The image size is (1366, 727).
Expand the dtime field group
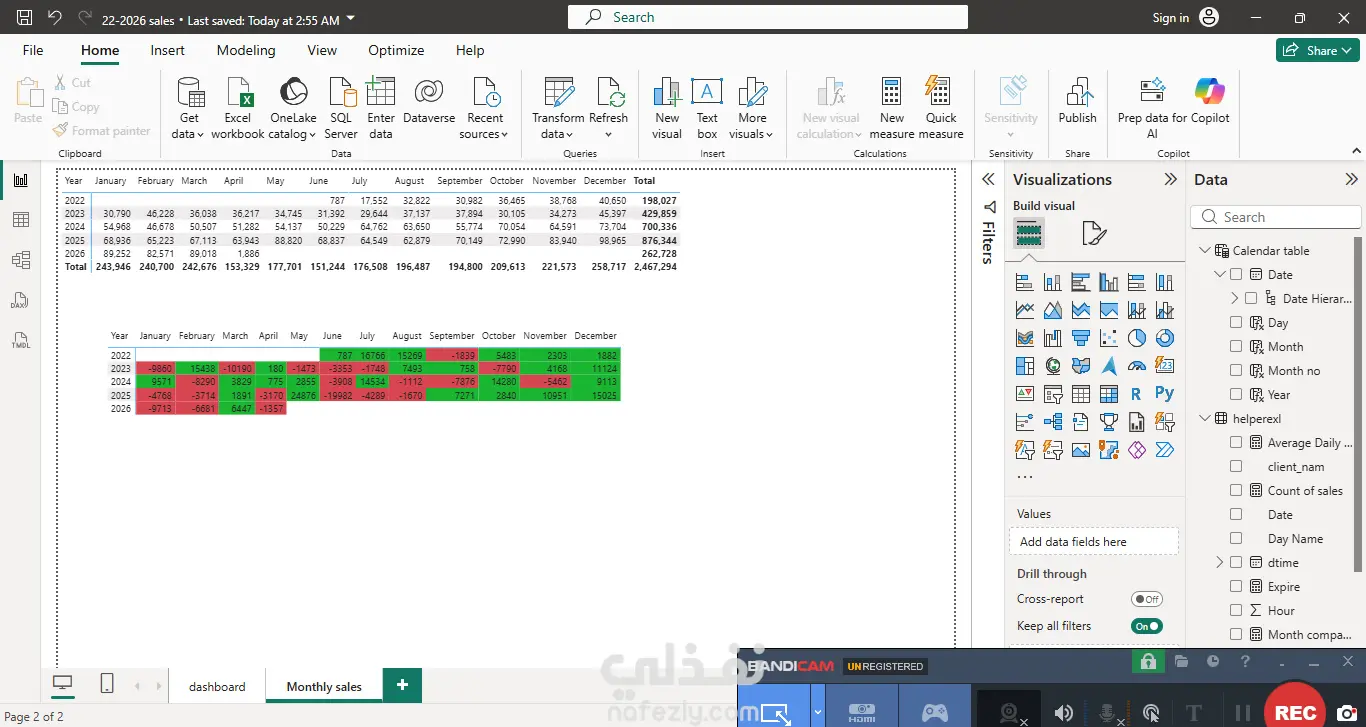point(1220,562)
